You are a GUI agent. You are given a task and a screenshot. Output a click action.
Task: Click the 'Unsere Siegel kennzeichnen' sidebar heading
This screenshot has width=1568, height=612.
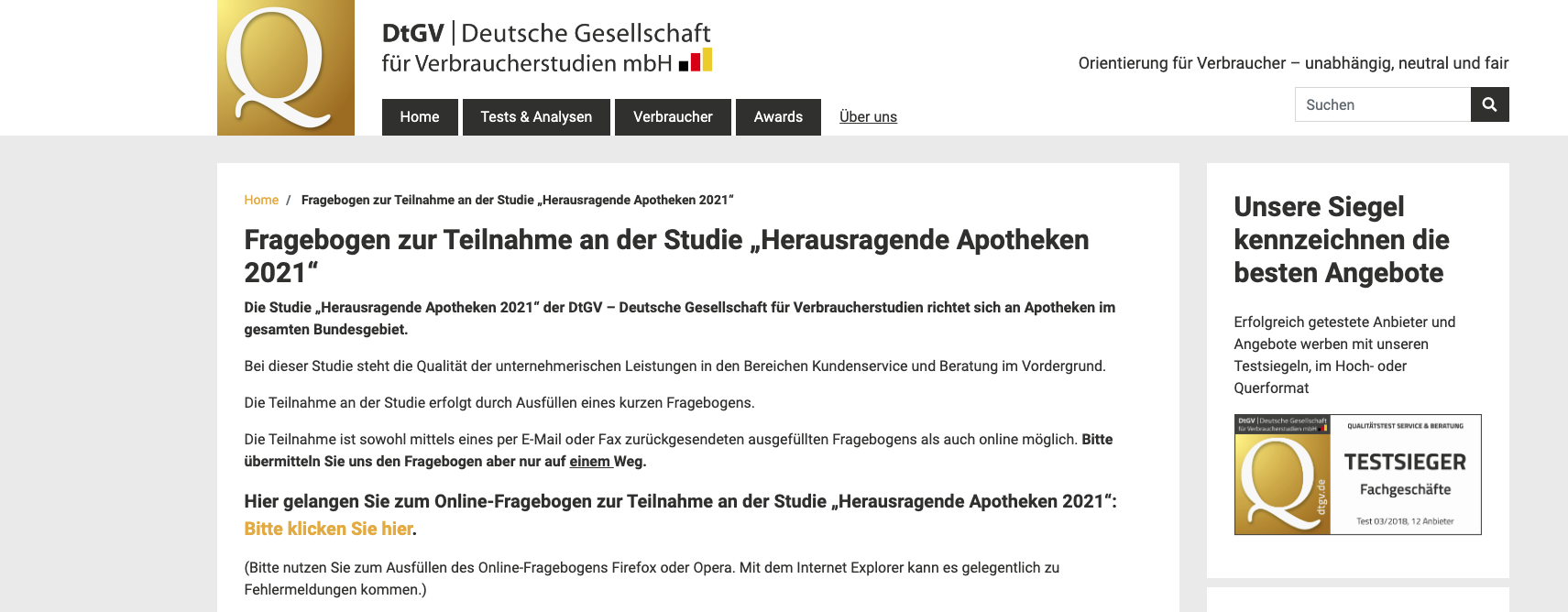click(x=1341, y=240)
